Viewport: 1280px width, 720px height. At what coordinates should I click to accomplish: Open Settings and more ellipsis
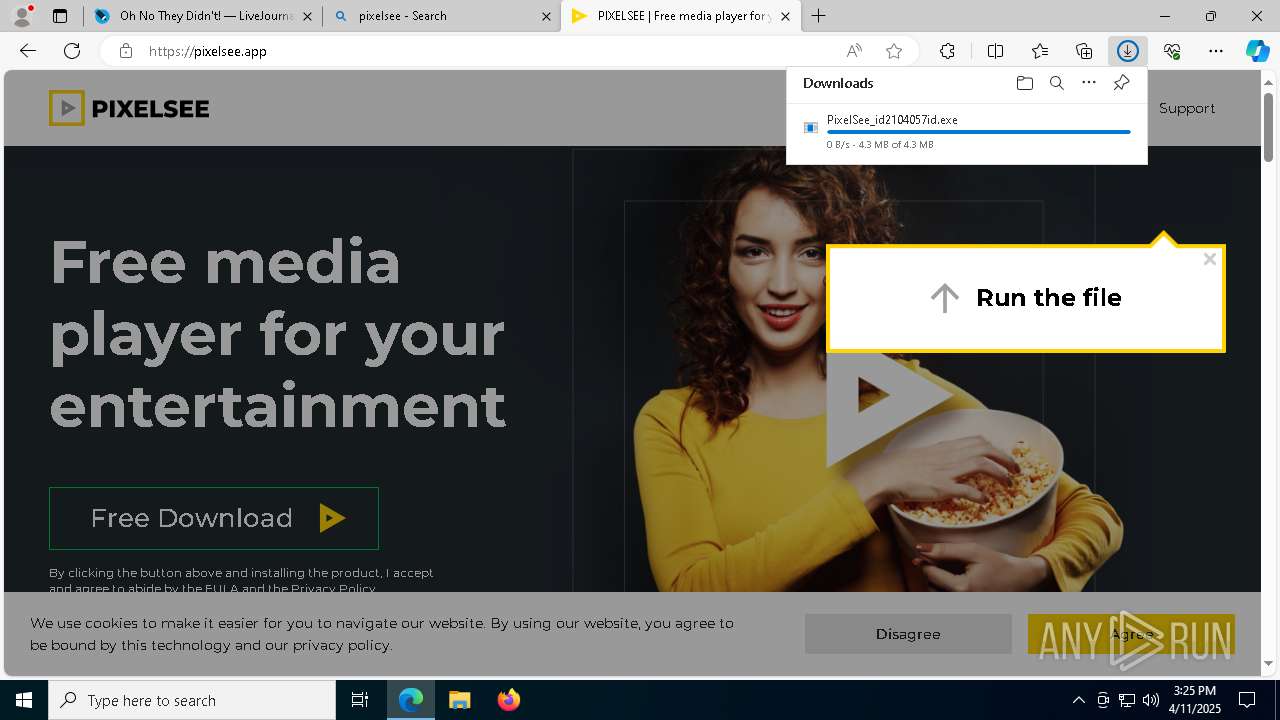point(1216,51)
